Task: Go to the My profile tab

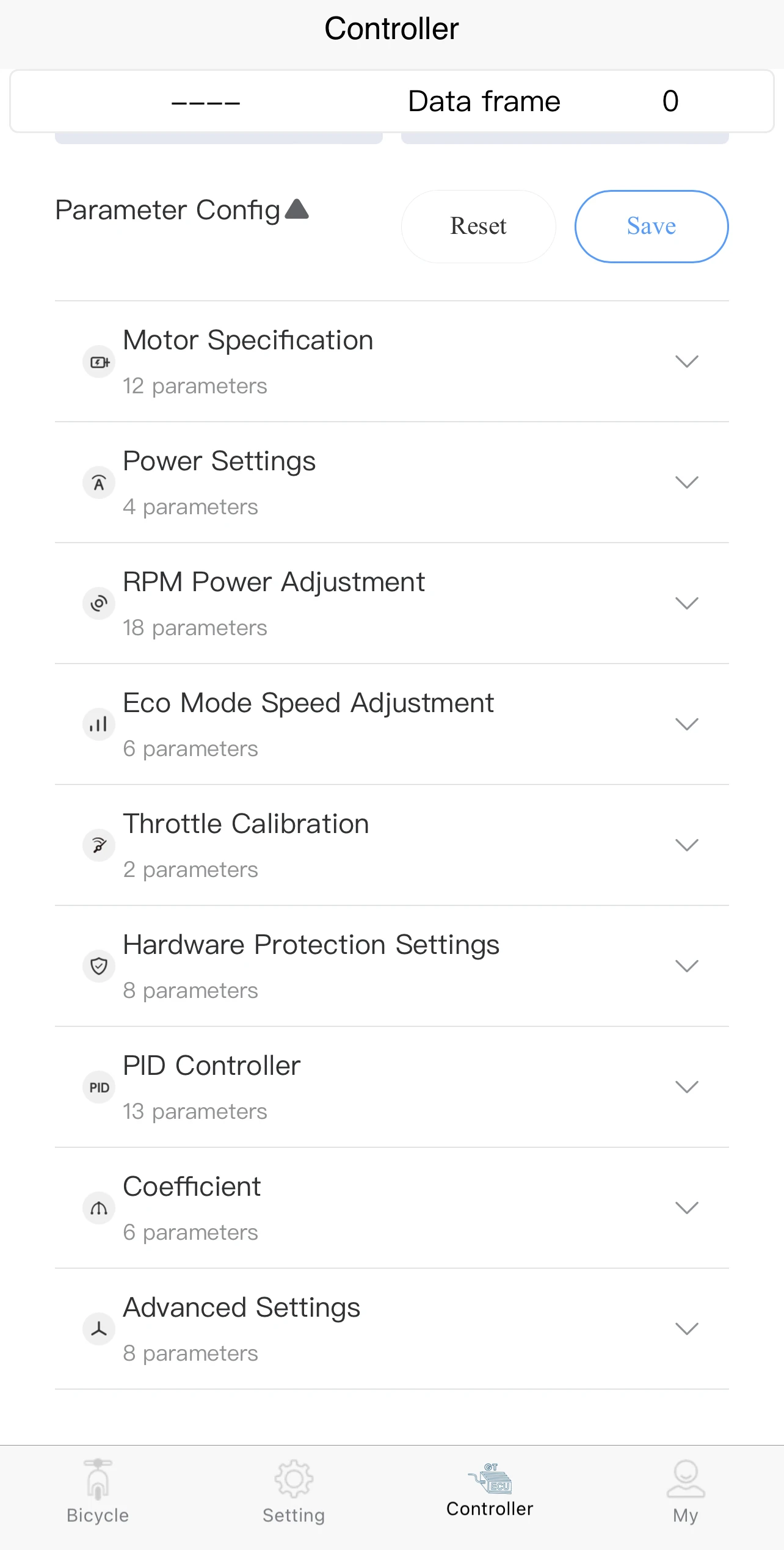Action: [x=685, y=1491]
